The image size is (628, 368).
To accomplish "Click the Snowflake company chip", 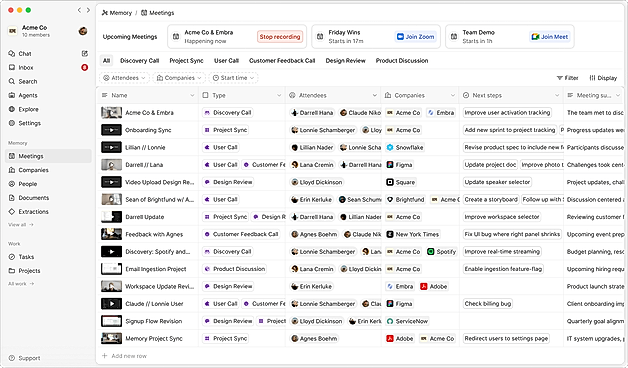I will pyautogui.click(x=405, y=147).
